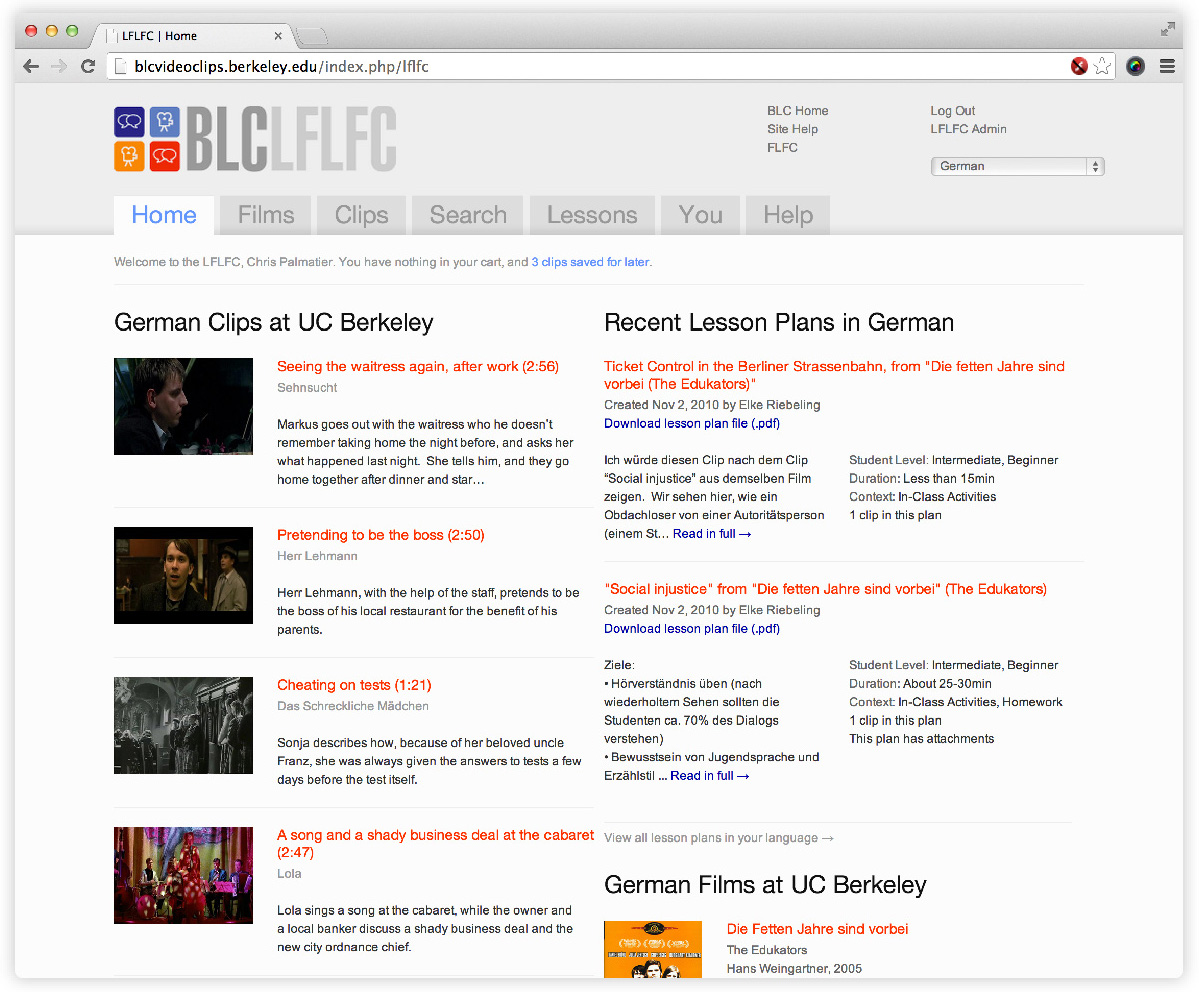Click the 'Recent Lesson Plans in German' heading
The image size is (1199, 992).
point(779,323)
